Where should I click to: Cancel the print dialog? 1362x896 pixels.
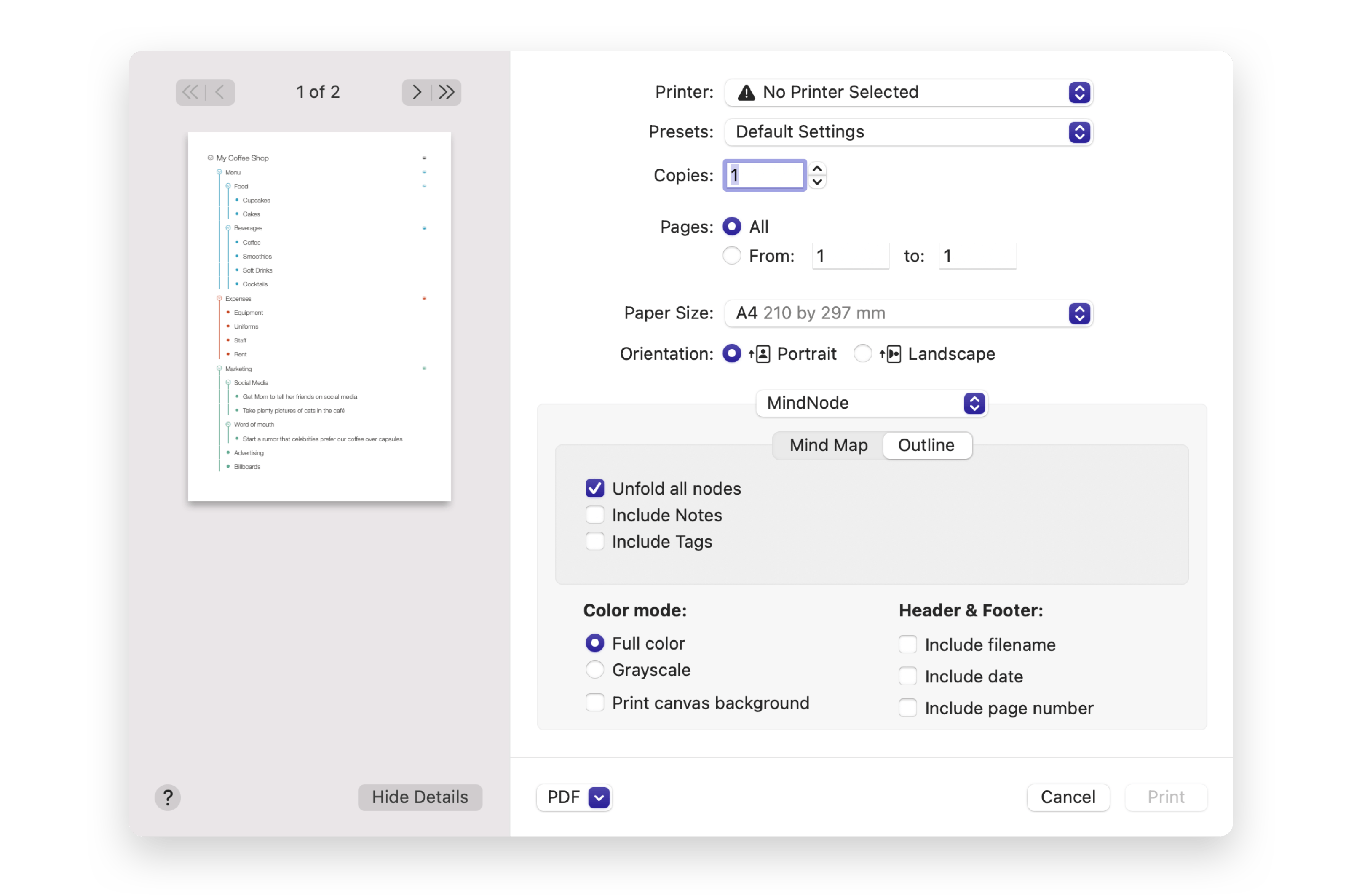pyautogui.click(x=1068, y=797)
